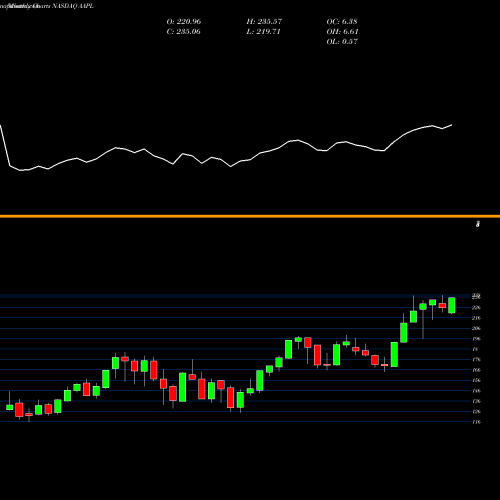This screenshot has height=500, width=500.
Task: Click the 'OL: 0.57' value
Action: pyautogui.click(x=342, y=41)
